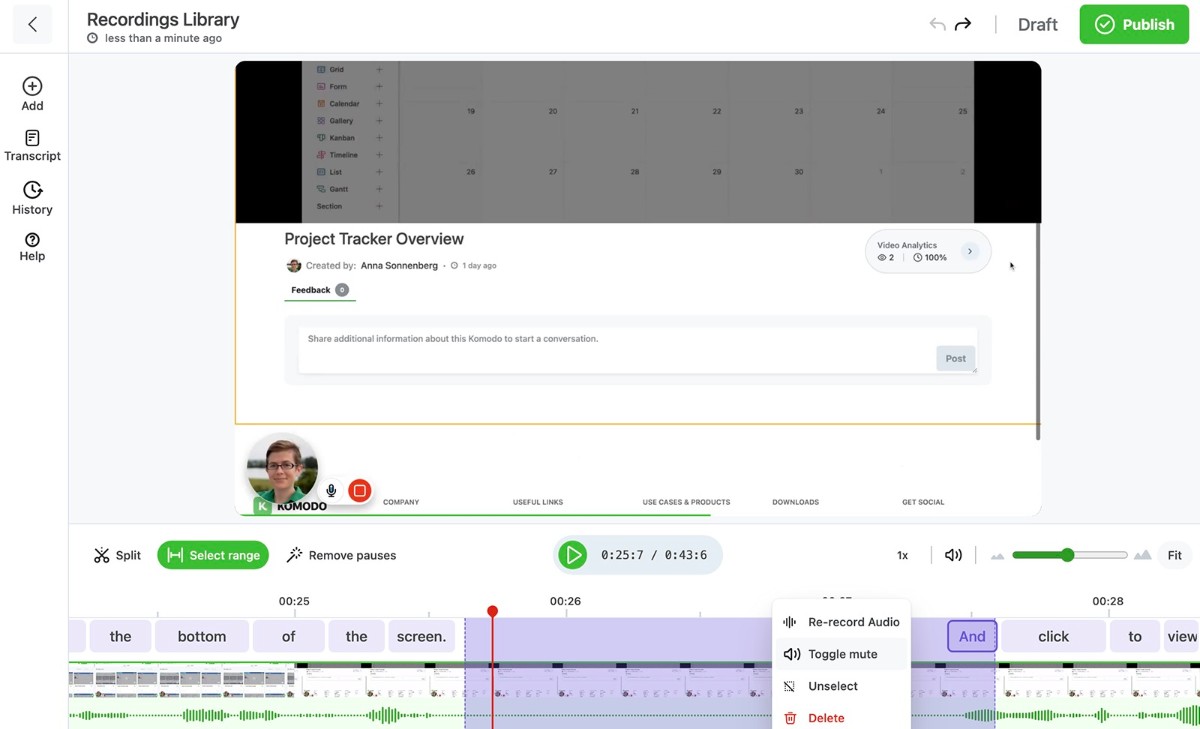Image resolution: width=1200 pixels, height=729 pixels.
Task: Stop recording with the red button
Action: pyautogui.click(x=359, y=490)
